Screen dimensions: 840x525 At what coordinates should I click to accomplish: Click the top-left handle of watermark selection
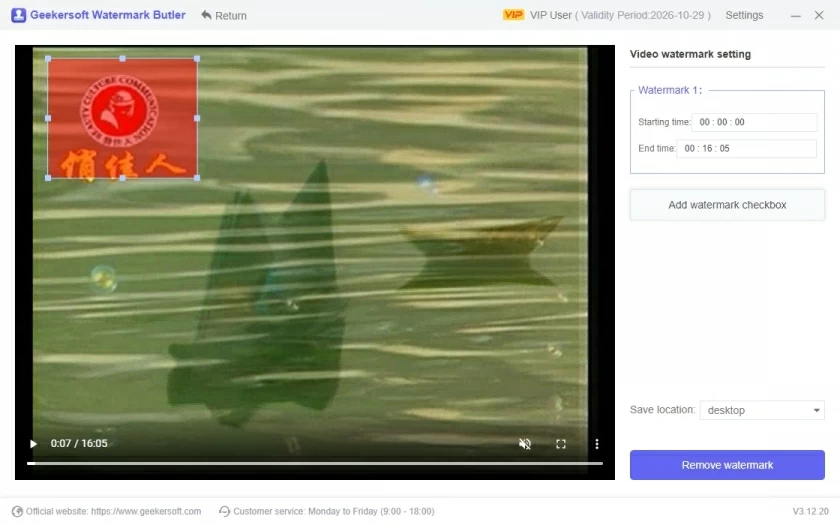point(48,58)
